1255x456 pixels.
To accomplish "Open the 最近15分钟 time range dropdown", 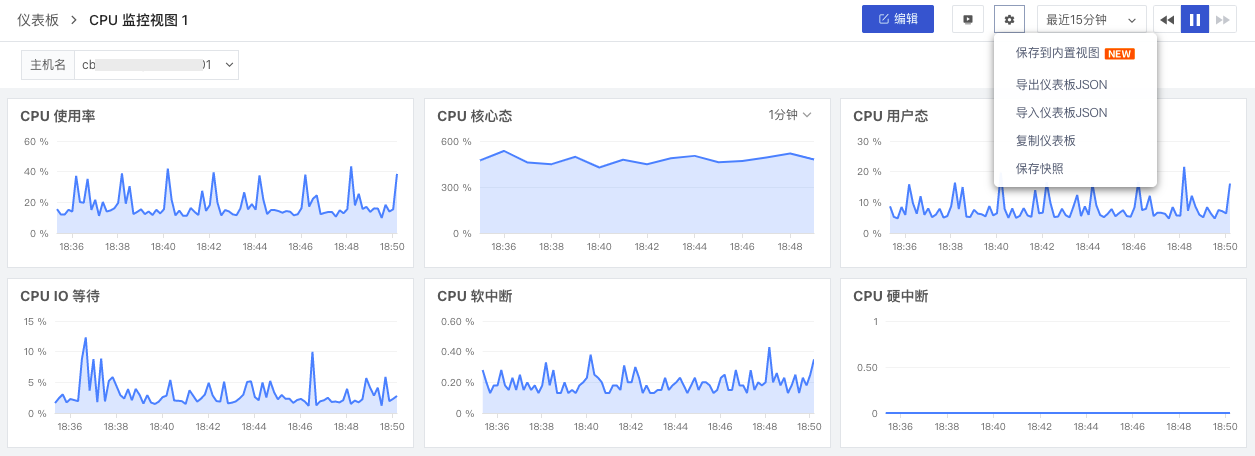I will tap(1092, 19).
